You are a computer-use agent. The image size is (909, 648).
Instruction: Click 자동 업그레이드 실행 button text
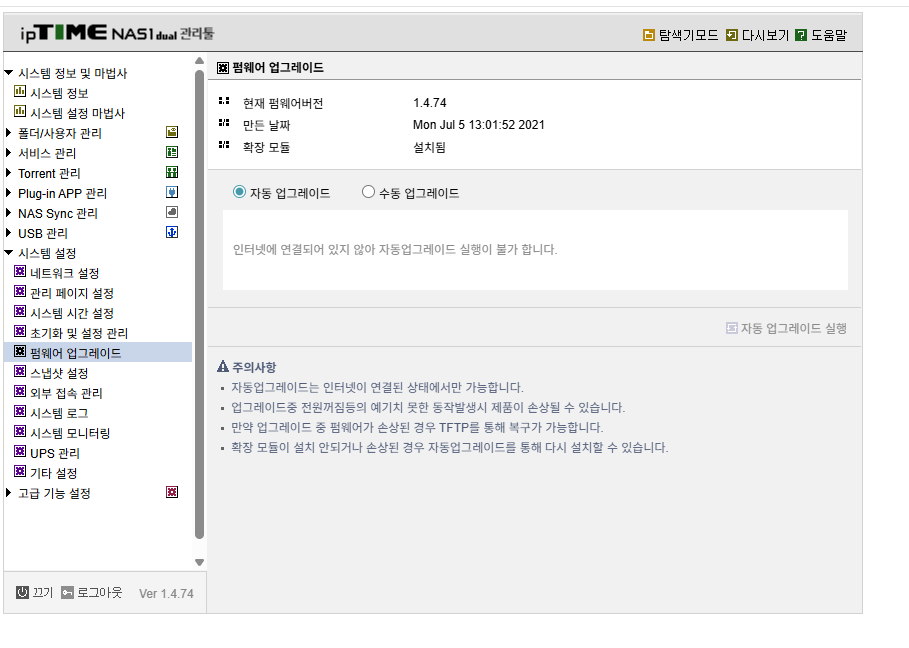[x=794, y=328]
